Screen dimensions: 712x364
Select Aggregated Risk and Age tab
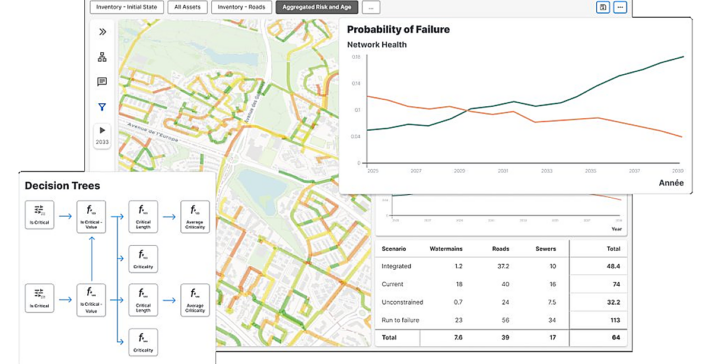pos(316,7)
